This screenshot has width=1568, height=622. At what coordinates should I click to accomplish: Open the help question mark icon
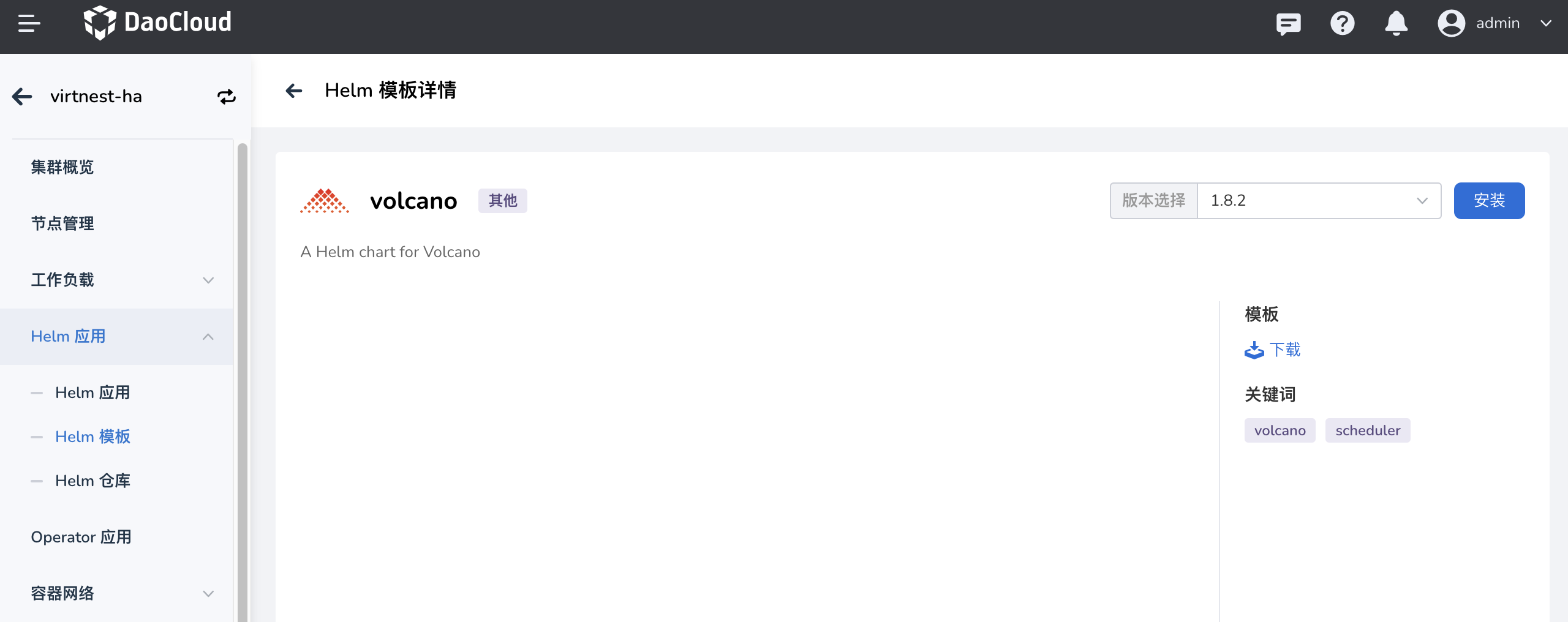pos(1342,24)
